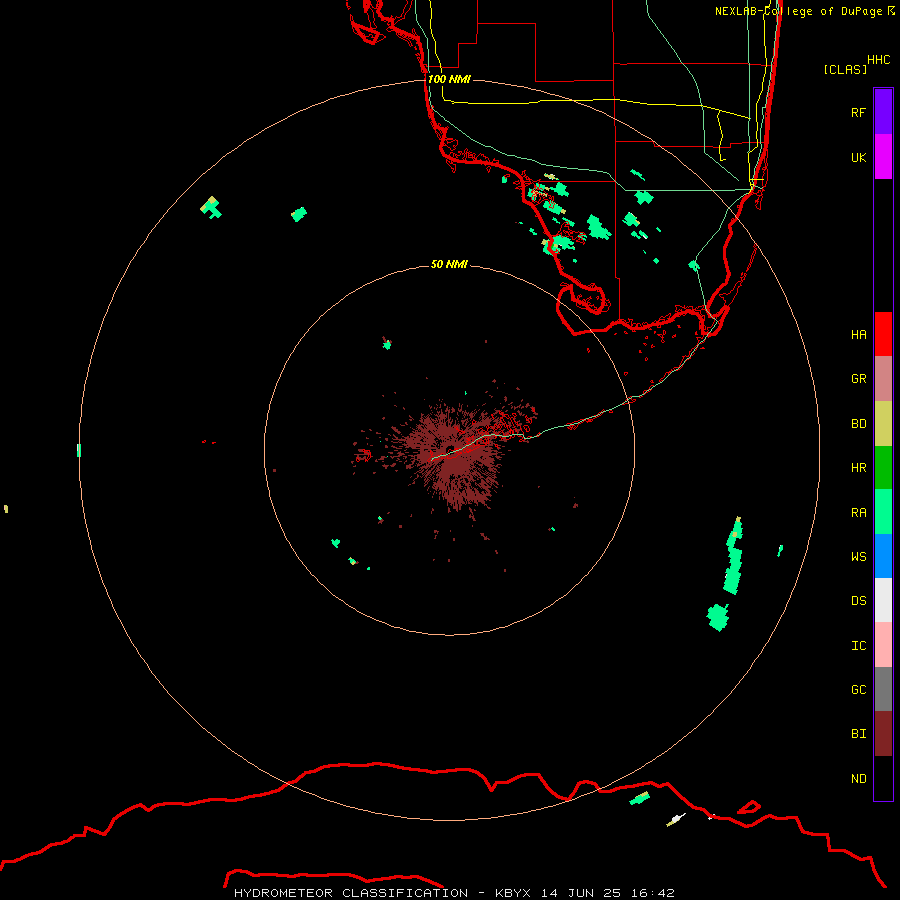
Task: Click the white dry snow echo near bottom right
Action: [677, 819]
